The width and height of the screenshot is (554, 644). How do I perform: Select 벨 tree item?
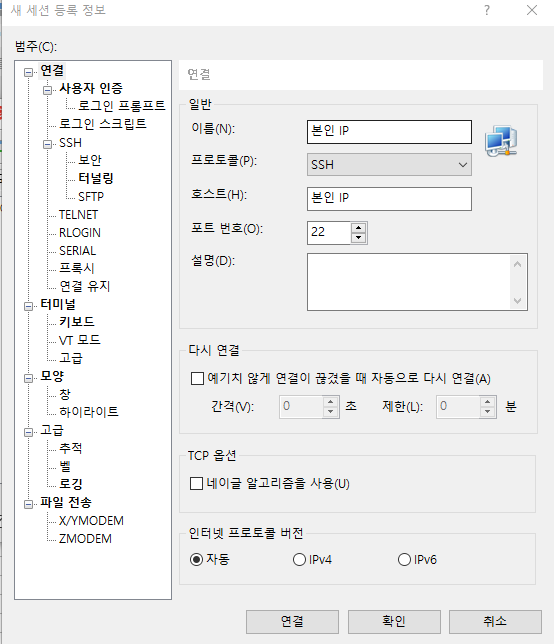coord(65,466)
